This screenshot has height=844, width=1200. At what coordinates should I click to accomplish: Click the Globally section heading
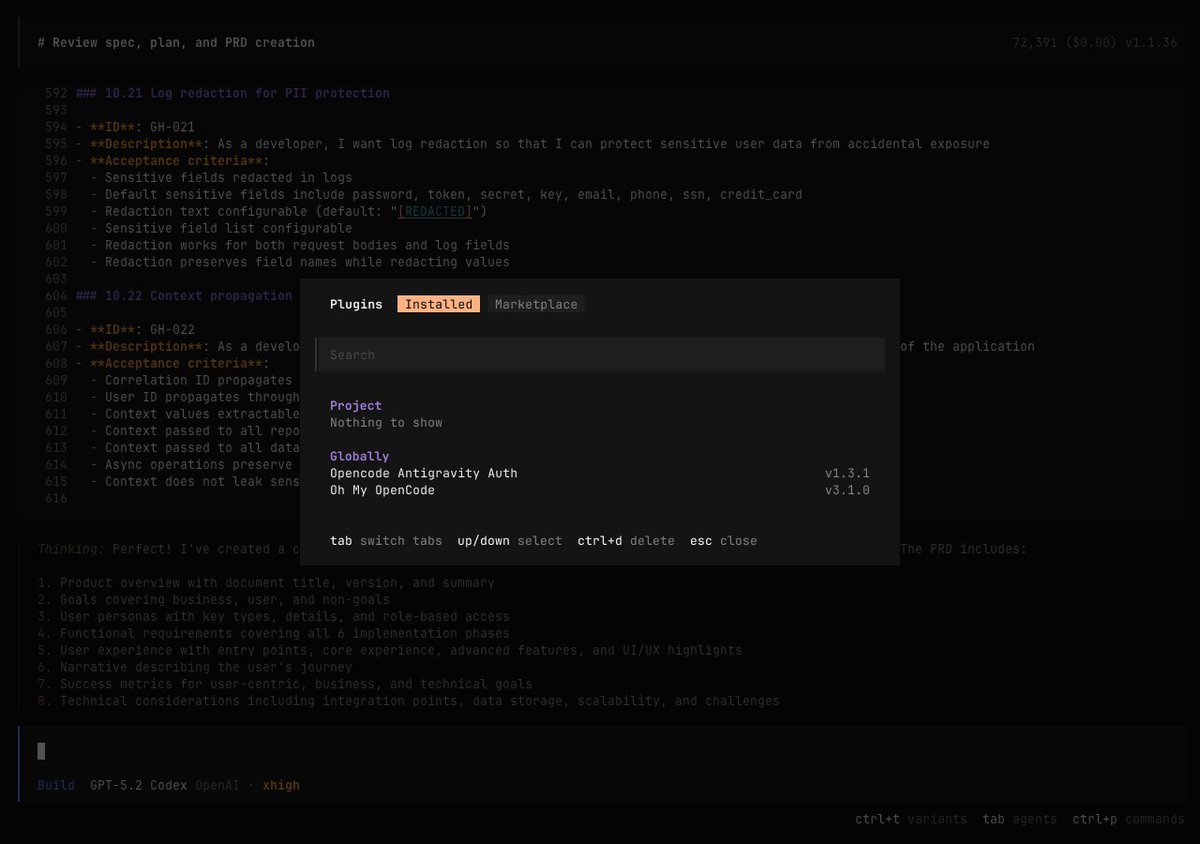(359, 456)
